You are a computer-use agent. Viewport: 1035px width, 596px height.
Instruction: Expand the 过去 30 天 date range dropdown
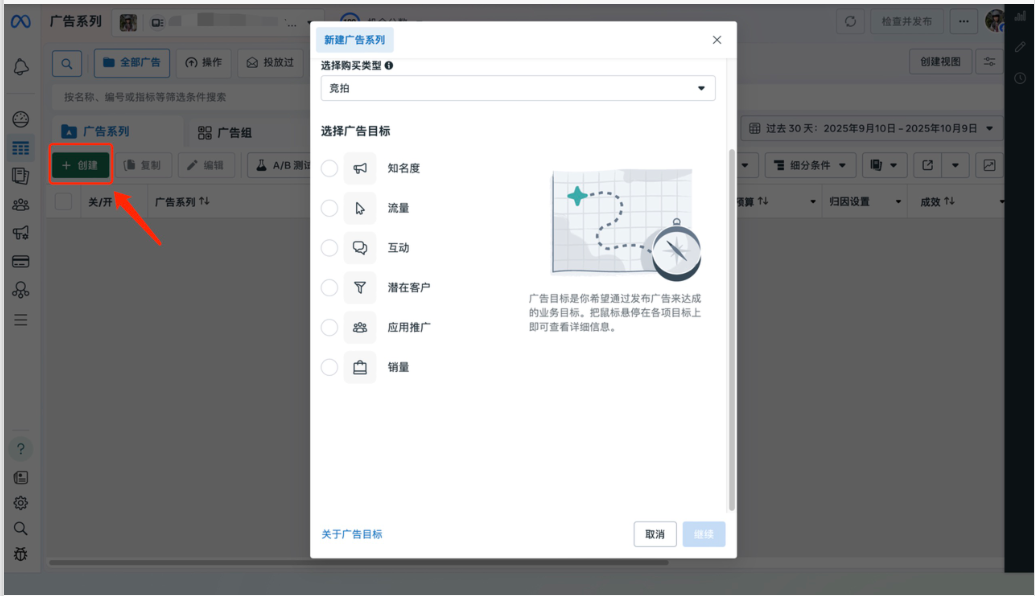coord(872,129)
